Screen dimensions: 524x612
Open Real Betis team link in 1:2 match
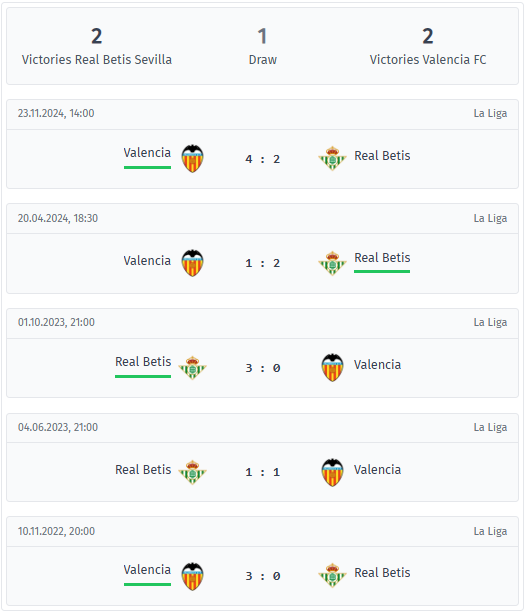382,258
